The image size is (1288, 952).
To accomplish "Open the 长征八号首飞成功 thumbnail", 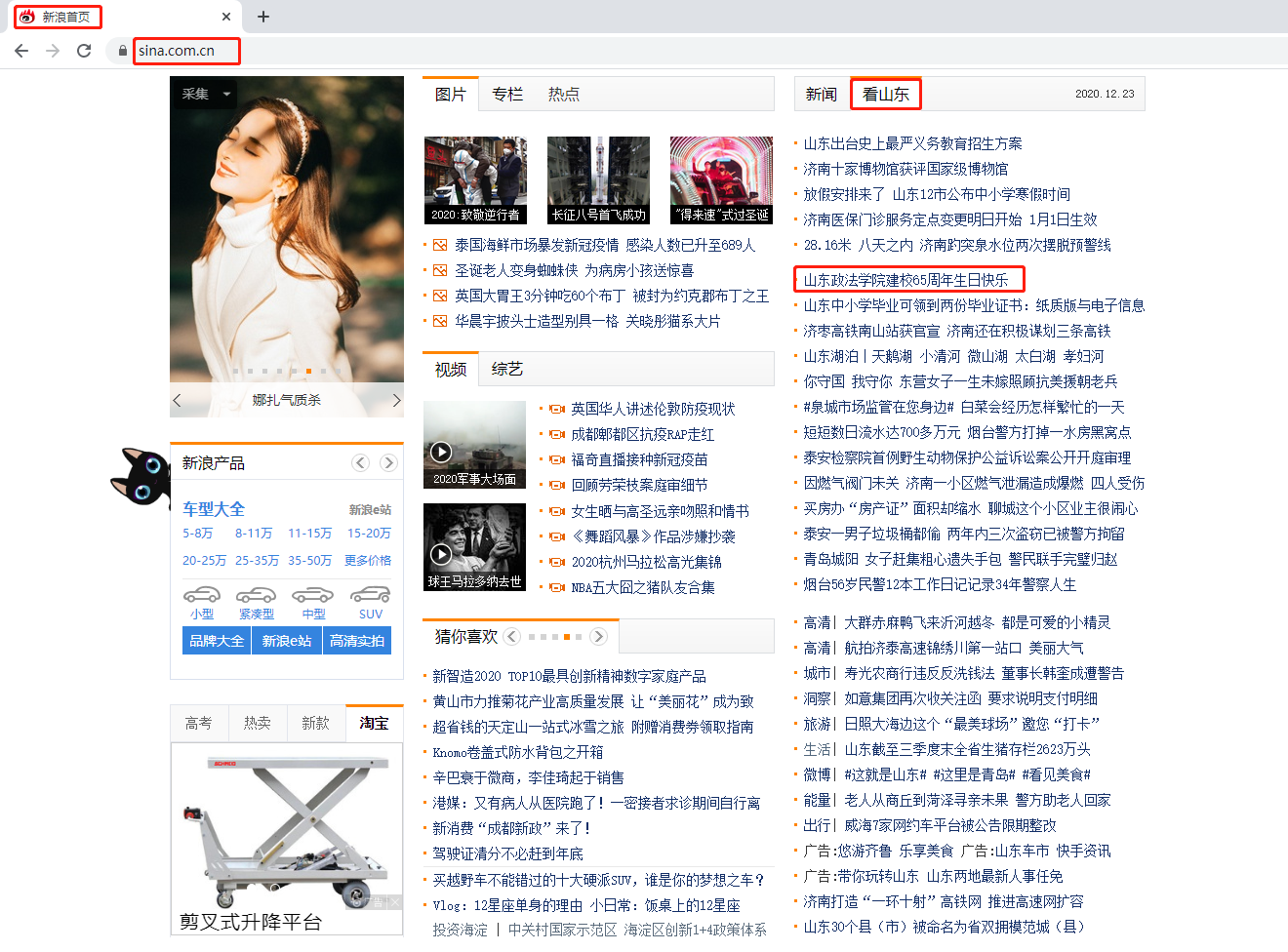I will coord(599,180).
